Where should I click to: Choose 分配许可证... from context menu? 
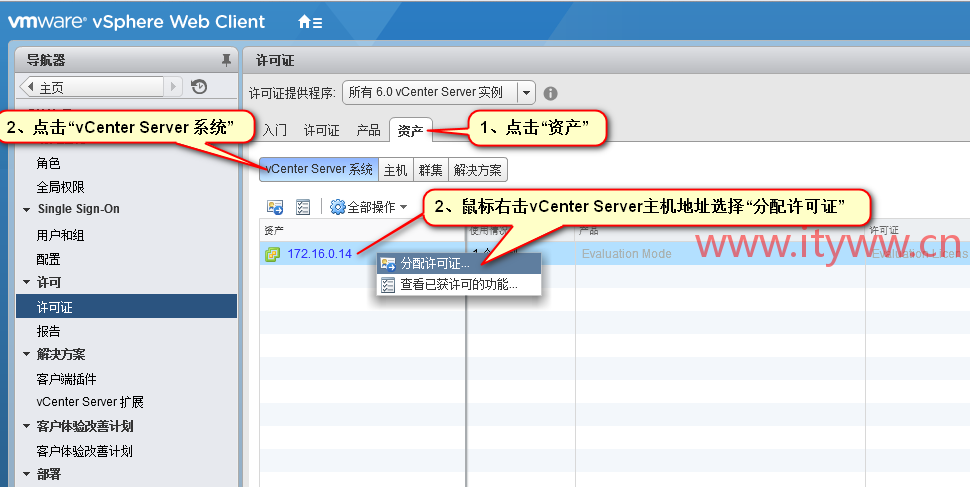click(459, 264)
